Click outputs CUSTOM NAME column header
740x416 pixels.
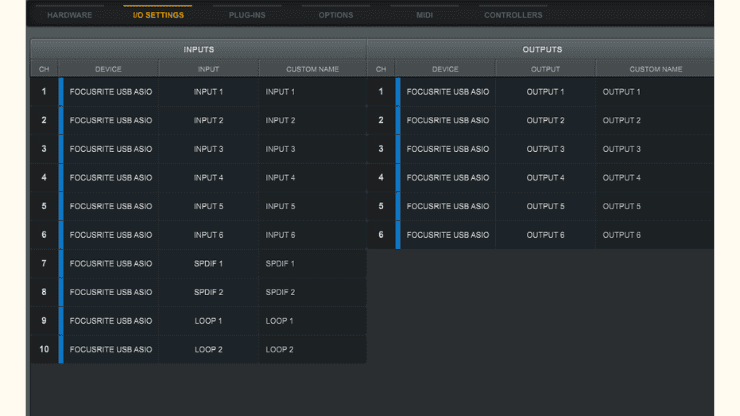coord(655,69)
